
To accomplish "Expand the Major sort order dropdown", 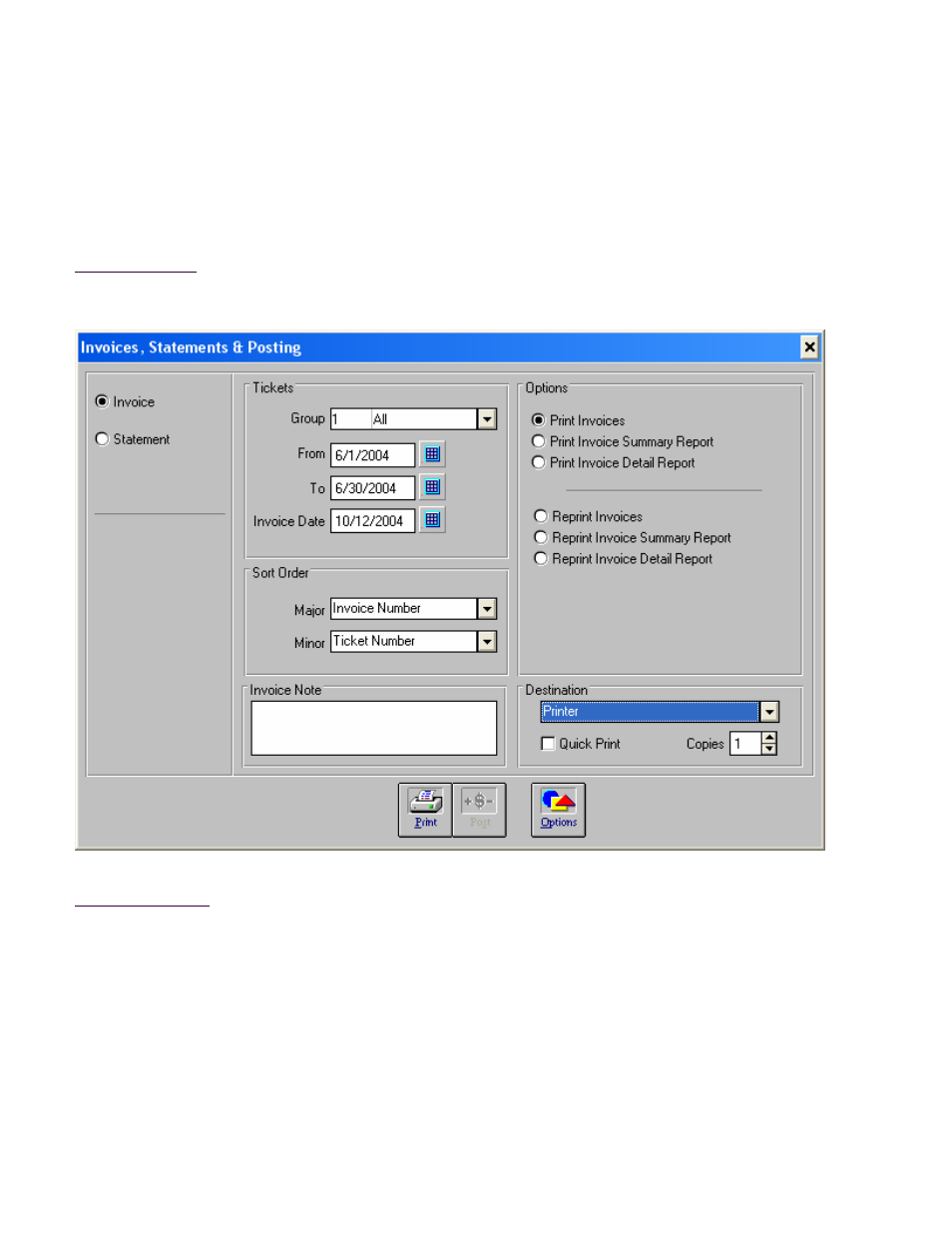I will pos(487,609).
